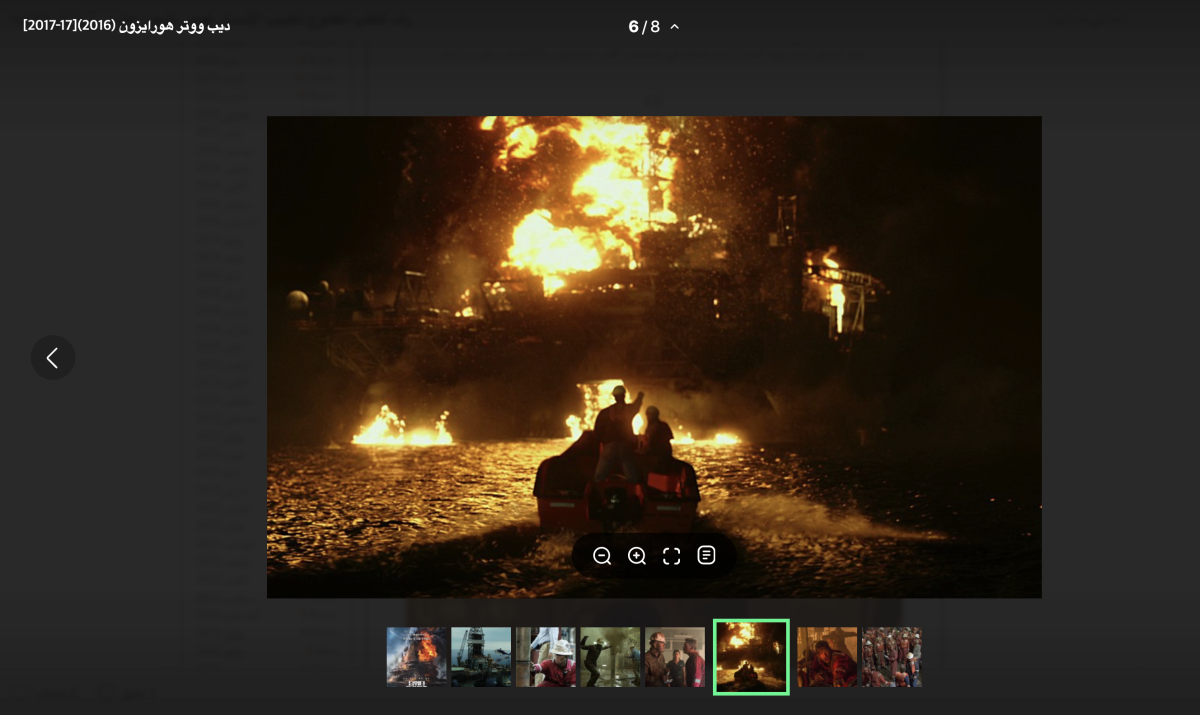Select the second thumbnail of the oil rig
Image resolution: width=1200 pixels, height=715 pixels.
[x=481, y=657]
